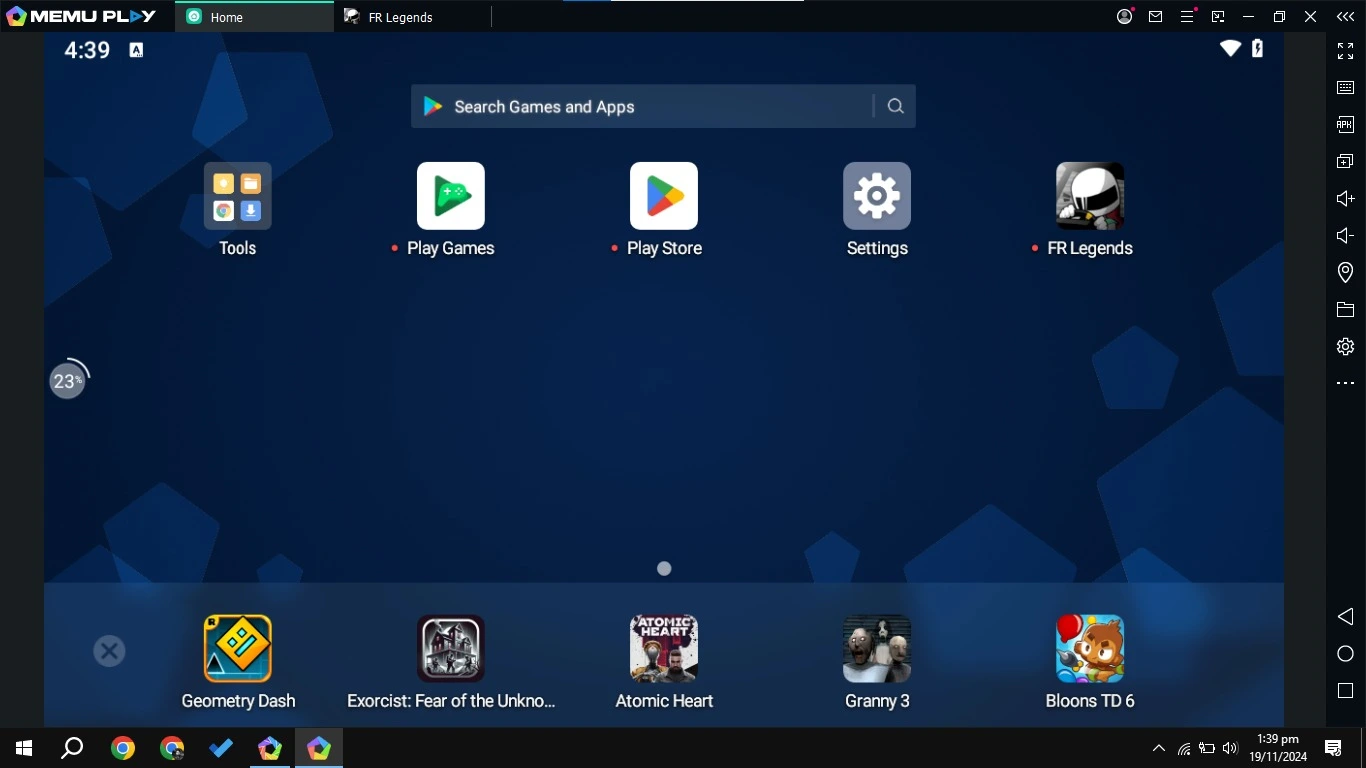Screen dimensions: 1366x768
Task: Click the MEmu Play logo
Action: coord(82,16)
